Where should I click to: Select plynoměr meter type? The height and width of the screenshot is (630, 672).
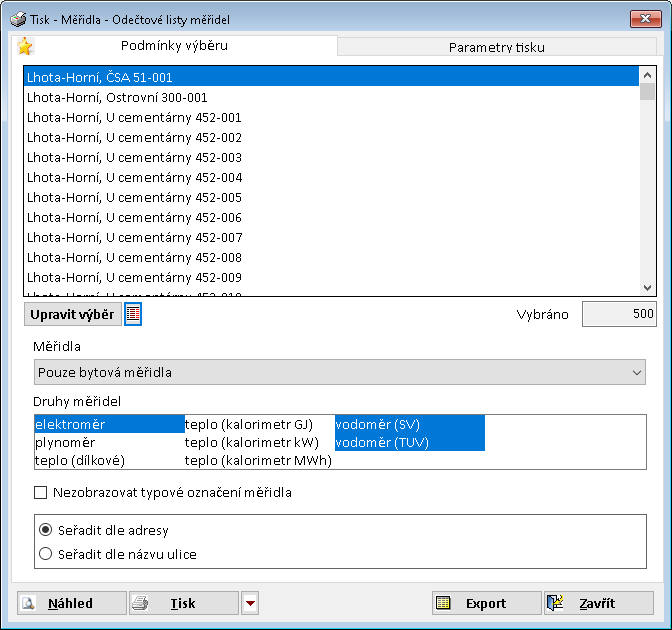(x=64, y=442)
